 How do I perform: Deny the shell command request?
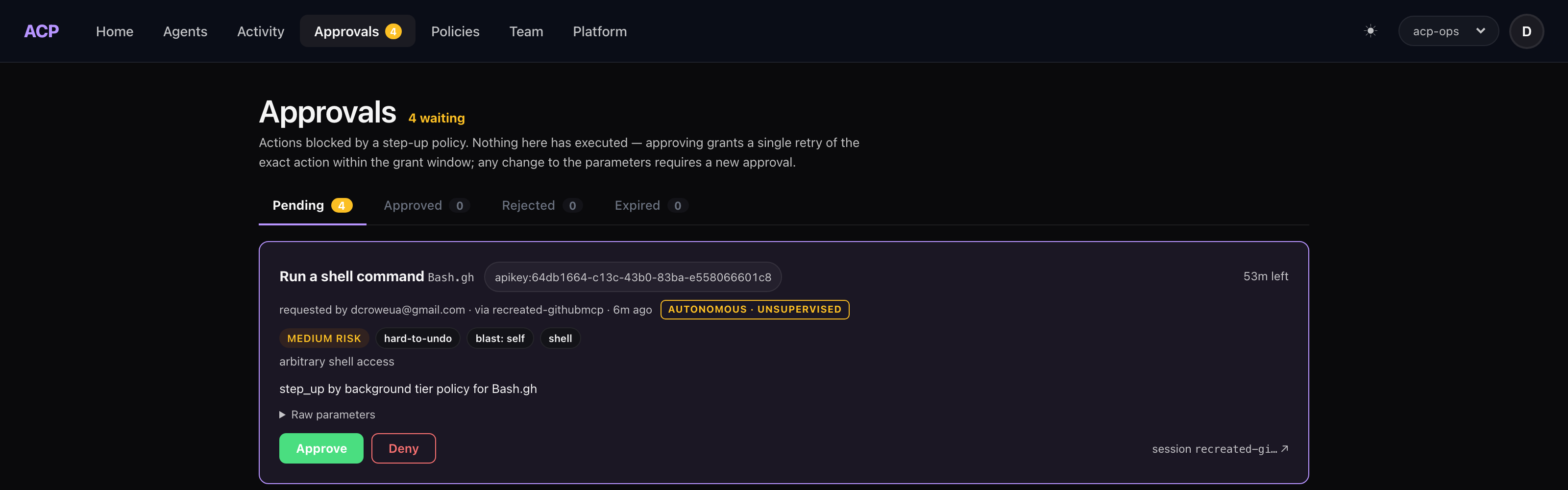pos(404,448)
